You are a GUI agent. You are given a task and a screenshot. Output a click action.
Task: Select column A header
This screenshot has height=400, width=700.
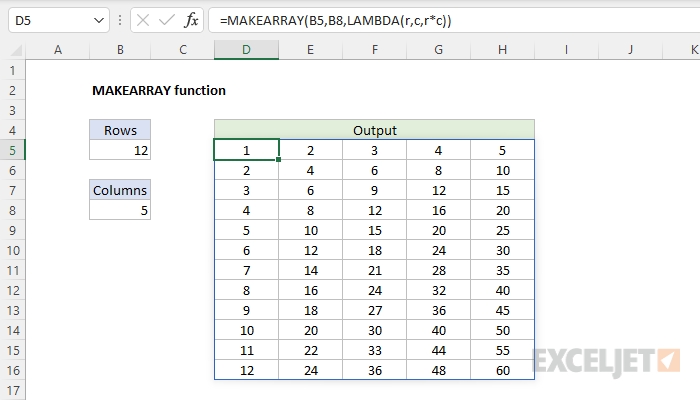pyautogui.click(x=58, y=50)
